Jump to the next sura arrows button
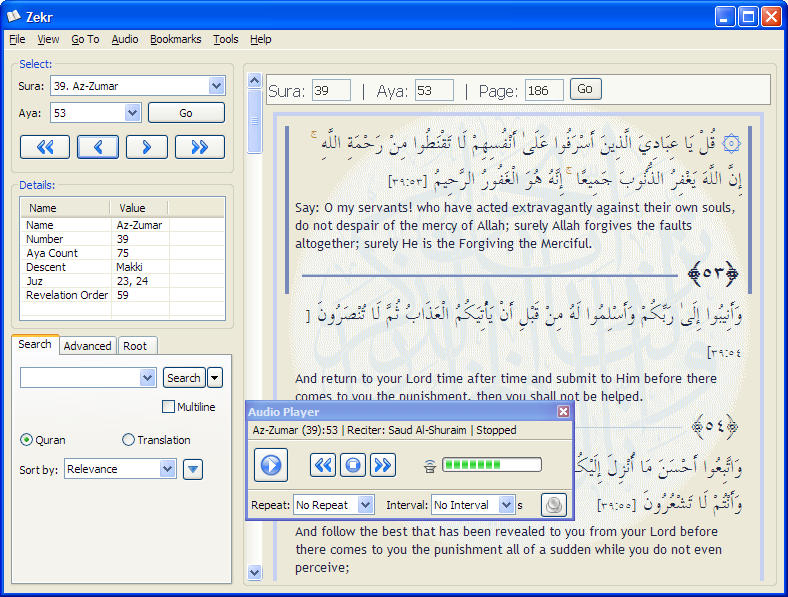The width and height of the screenshot is (788, 597). 200,147
